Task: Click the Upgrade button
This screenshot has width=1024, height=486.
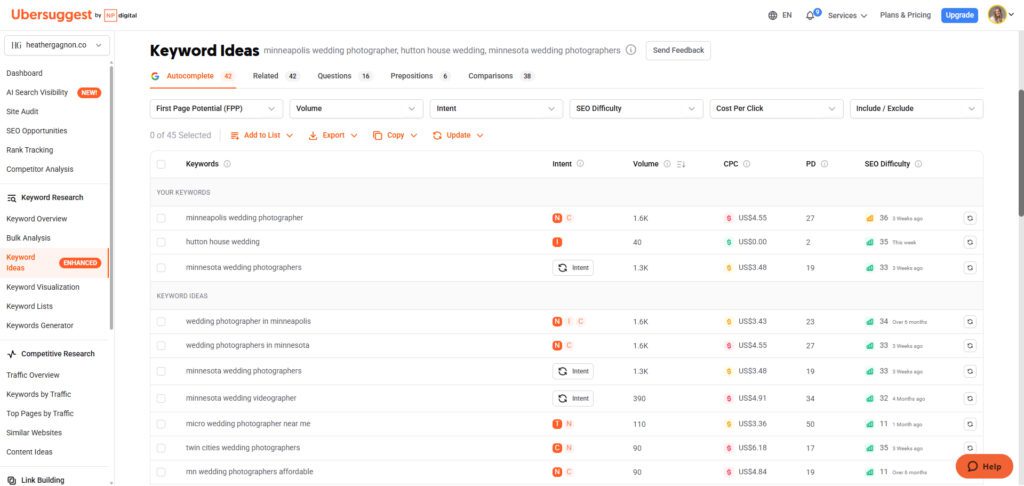Action: [x=959, y=15]
